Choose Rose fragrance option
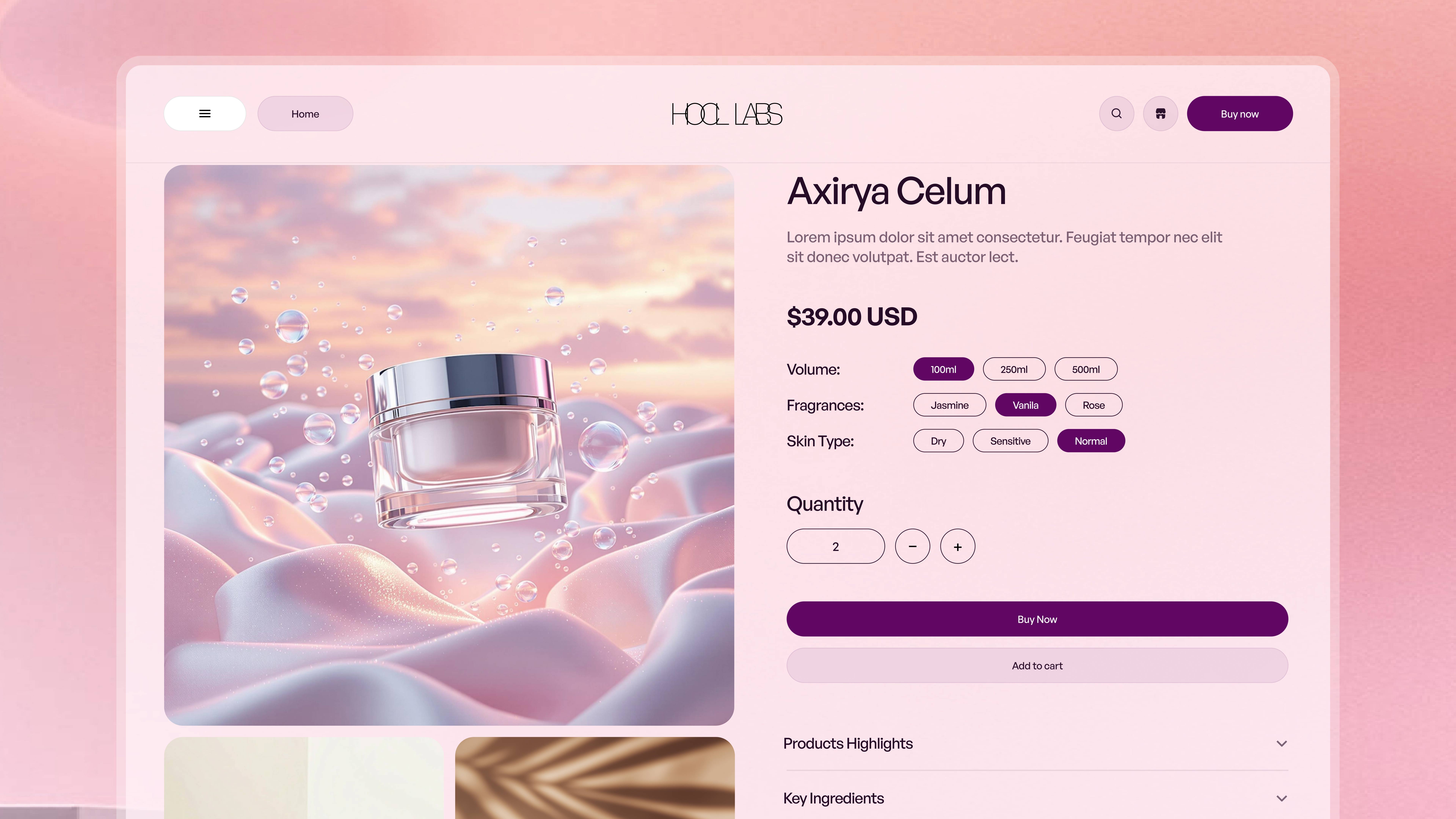The height and width of the screenshot is (819, 1456). 1094,405
